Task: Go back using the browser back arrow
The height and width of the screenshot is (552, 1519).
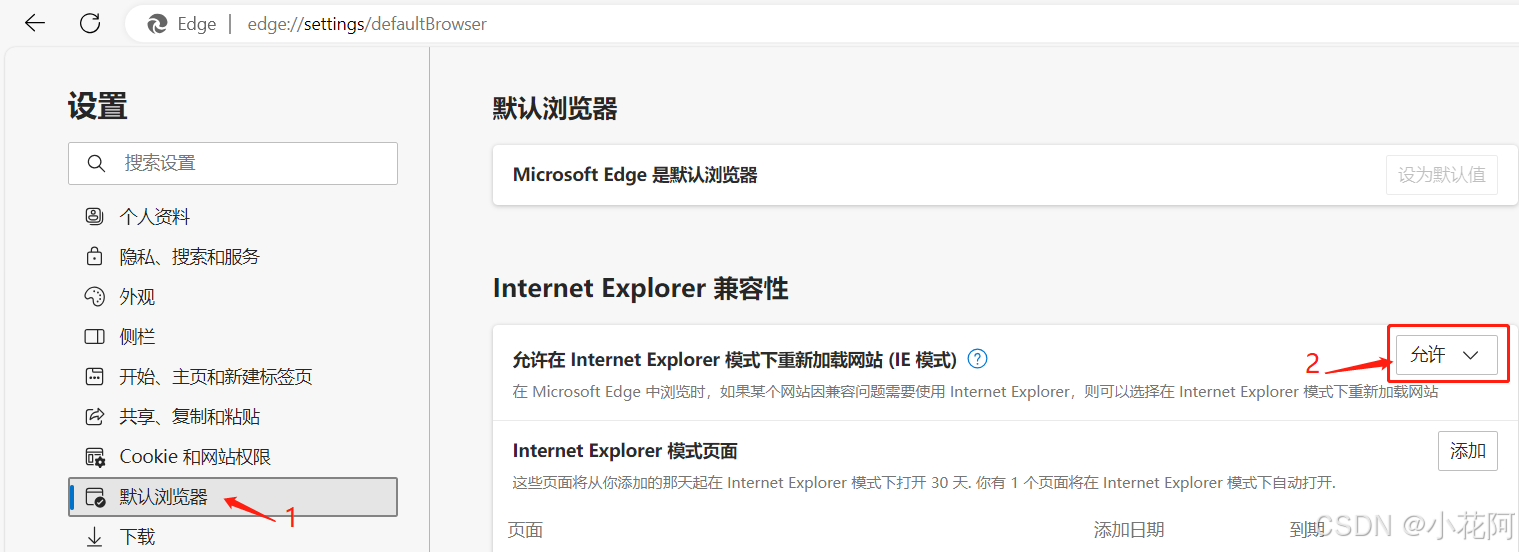Action: click(x=35, y=23)
